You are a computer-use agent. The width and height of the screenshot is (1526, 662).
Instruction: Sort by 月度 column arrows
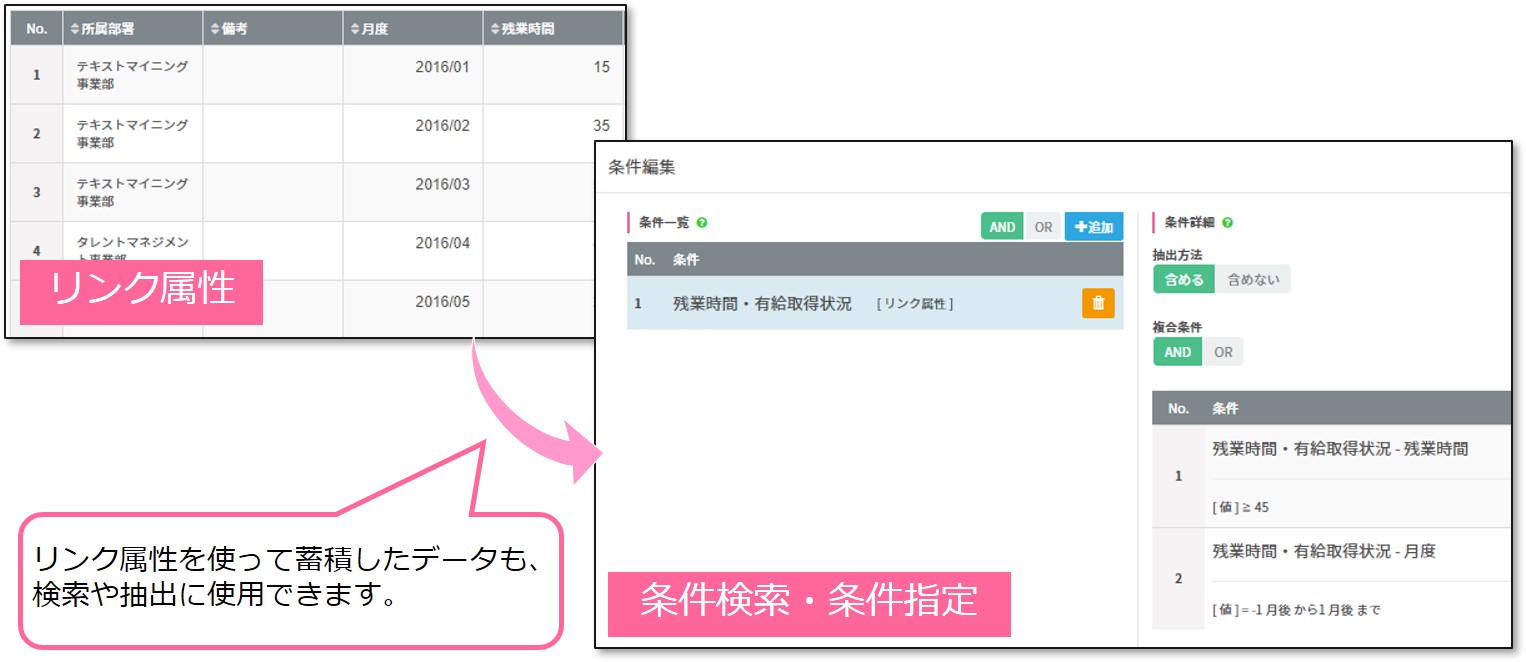point(354,29)
